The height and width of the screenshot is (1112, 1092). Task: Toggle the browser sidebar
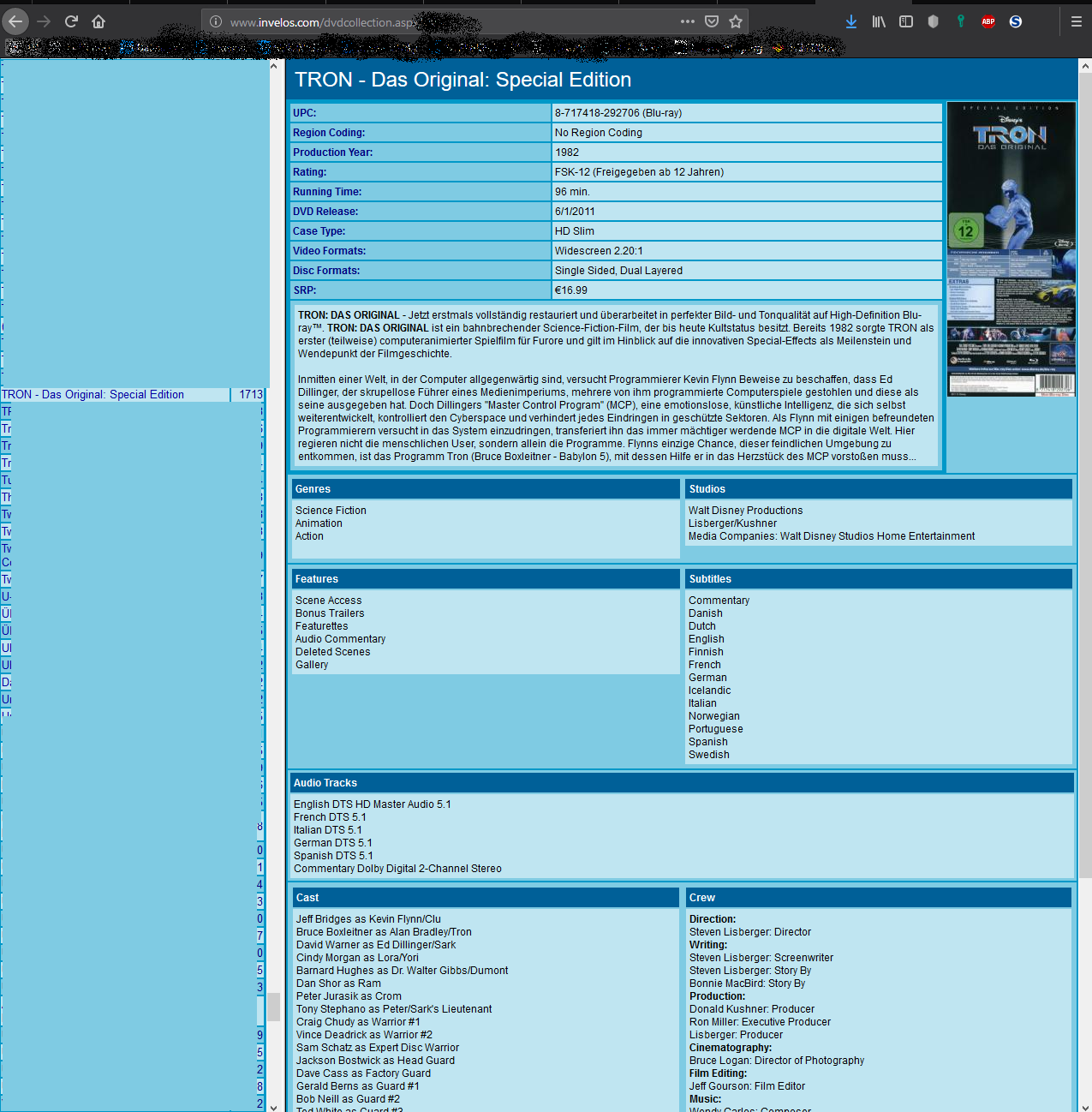point(906,21)
